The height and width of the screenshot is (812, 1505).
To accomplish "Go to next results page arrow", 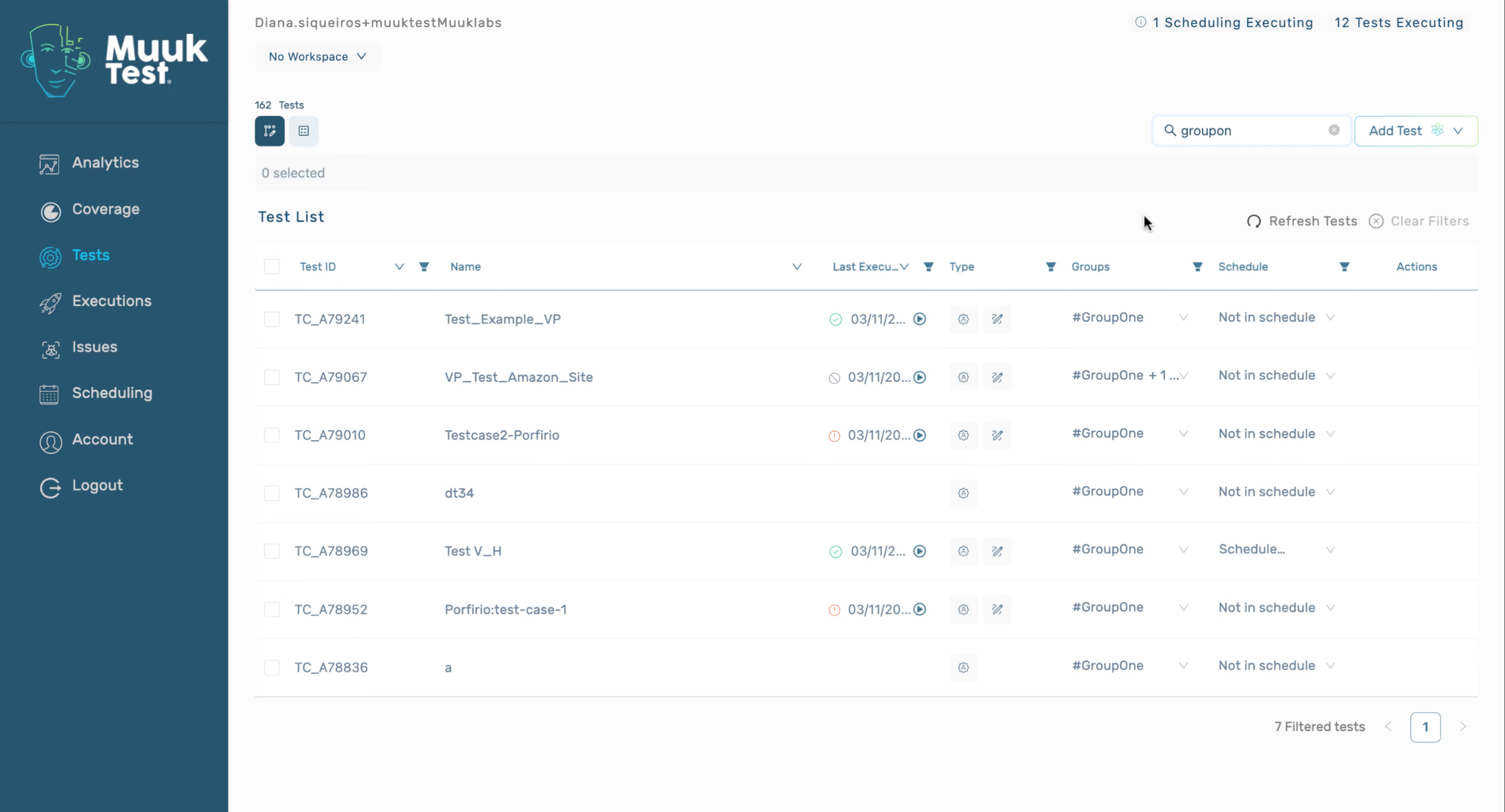I will (1463, 727).
